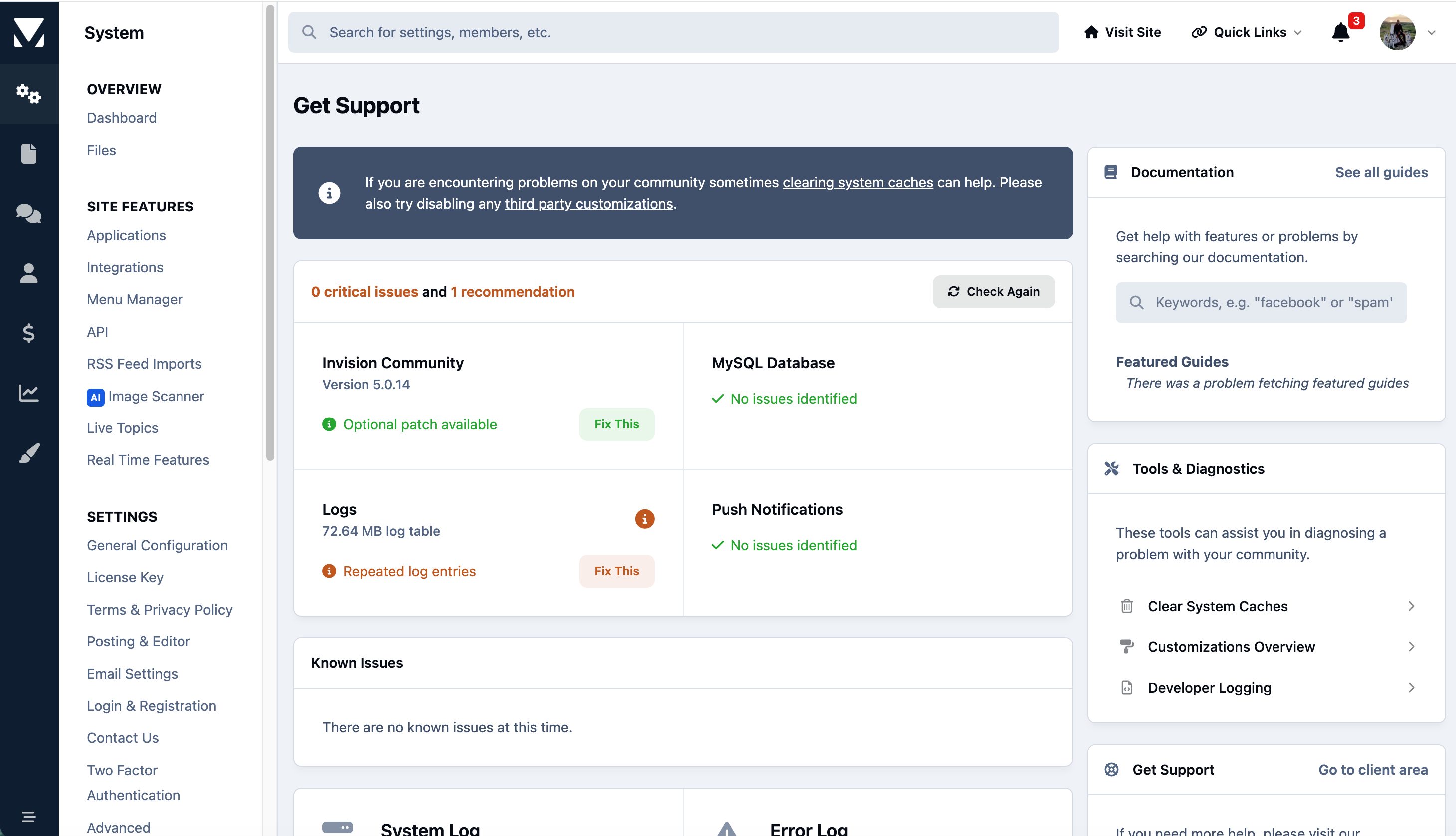Open the Customization paintbrush sidebar icon
The image size is (1456, 836).
[x=29, y=453]
